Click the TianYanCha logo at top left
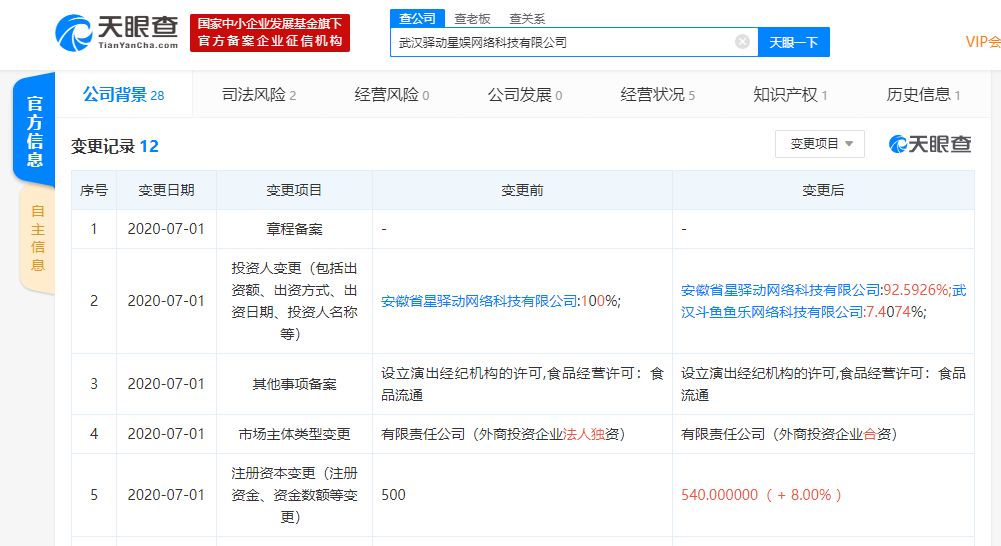 [x=117, y=32]
